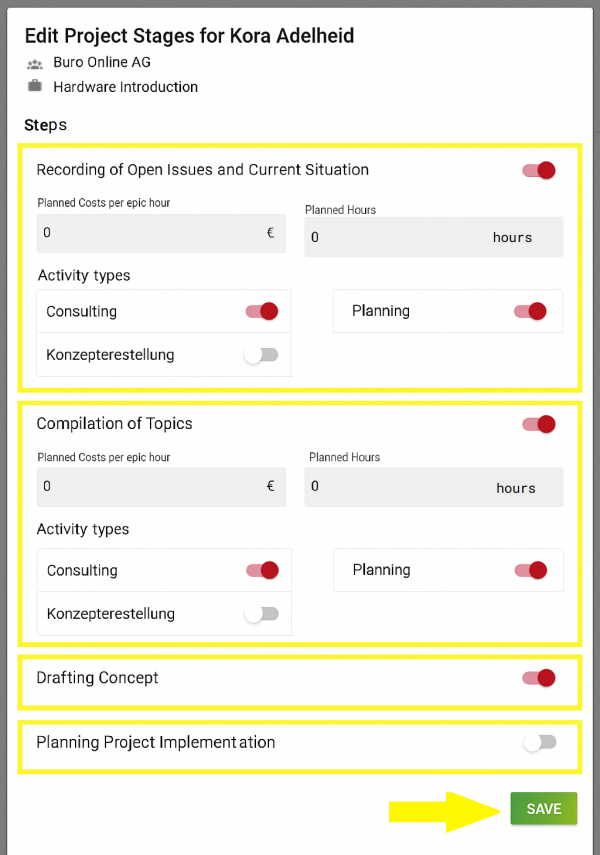Screen dimensions: 600x855
Task: Disable Planning under Compilation of Topics
Action: tap(531, 570)
